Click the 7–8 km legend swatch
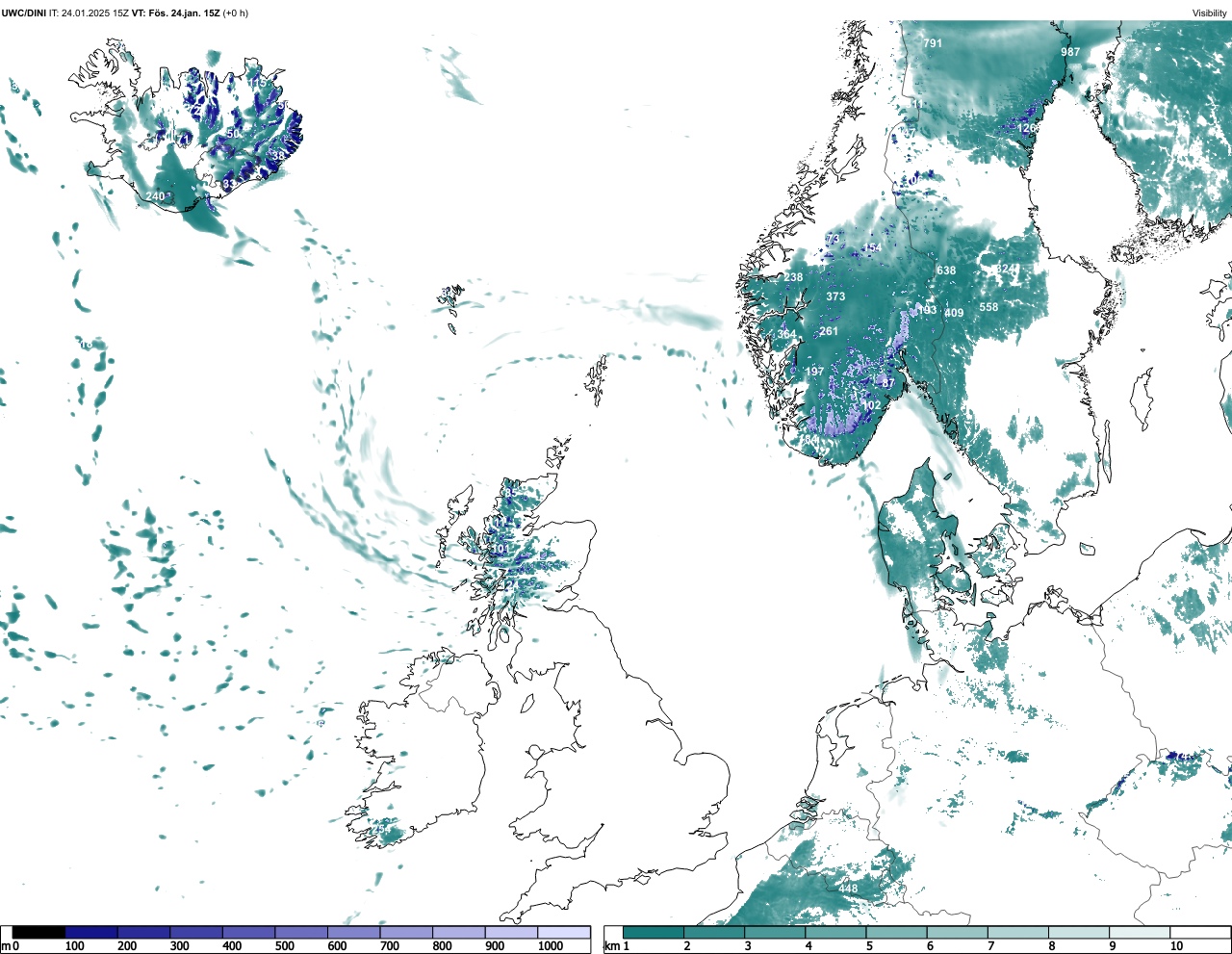Screen dimensions: 1232x954 pyautogui.click(x=1017, y=932)
